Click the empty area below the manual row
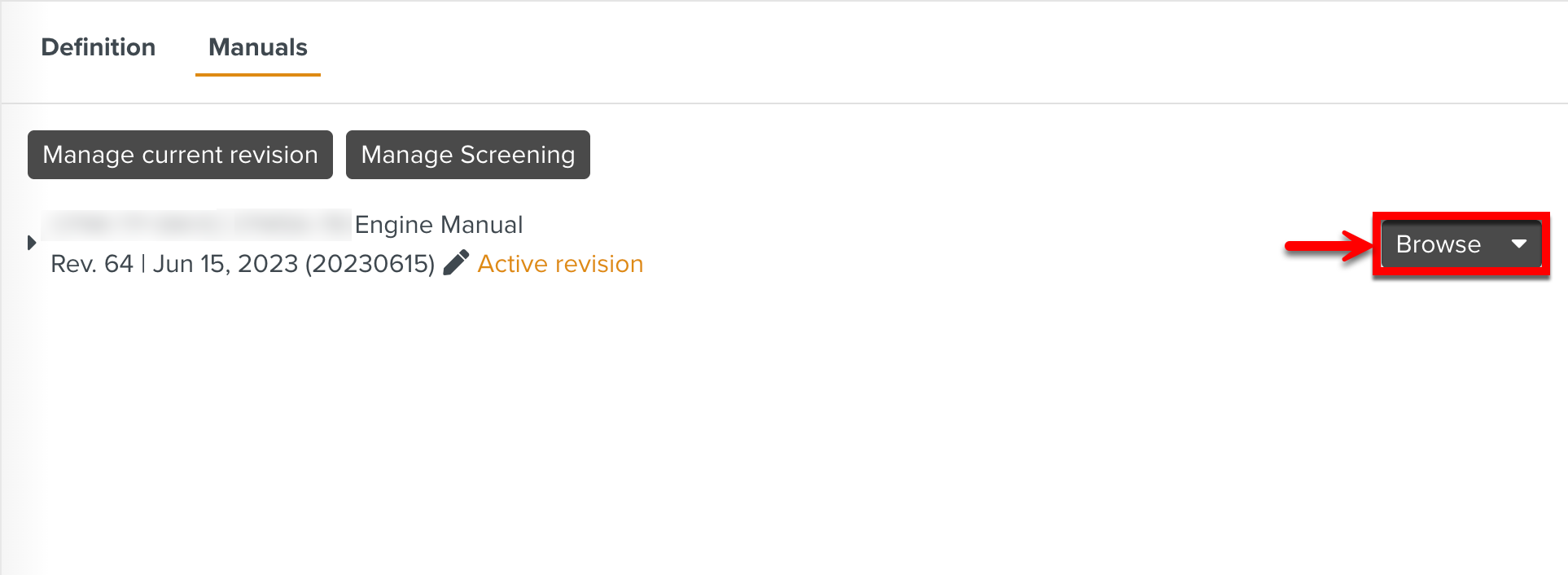The height and width of the screenshot is (575, 1568). (x=782, y=424)
